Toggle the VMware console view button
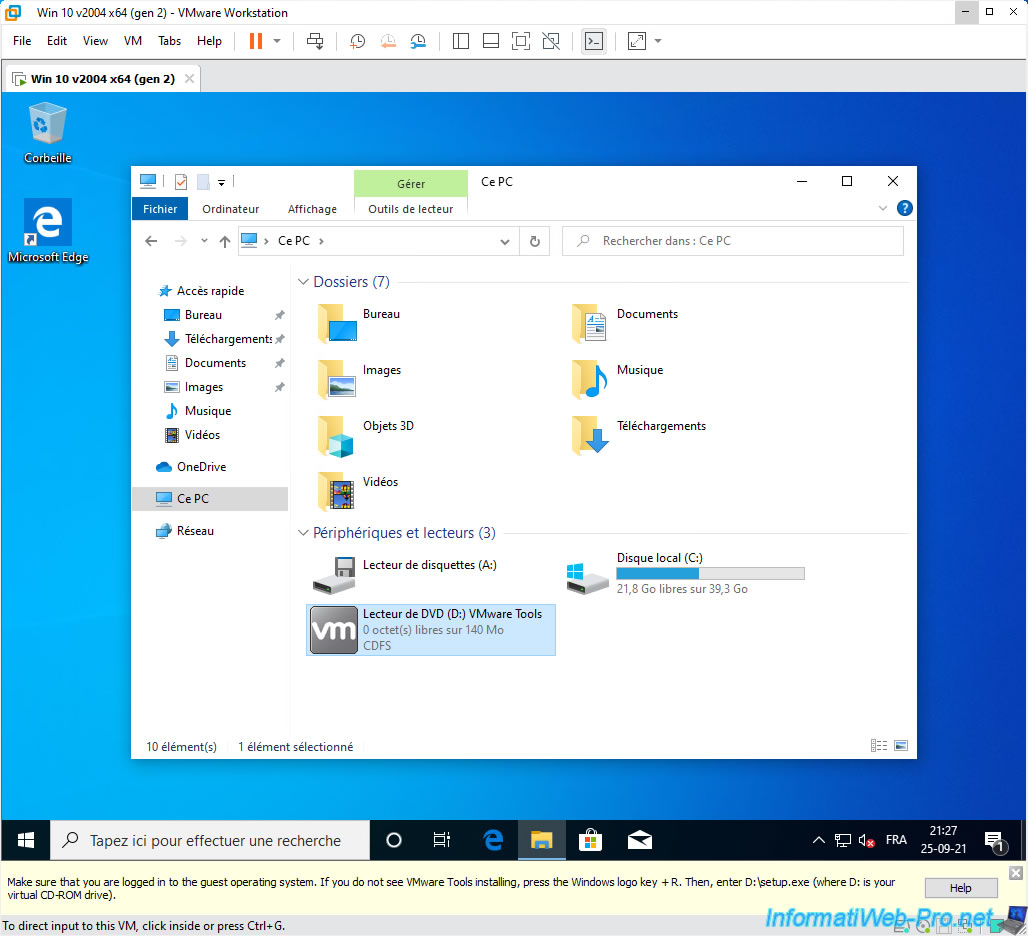 594,41
